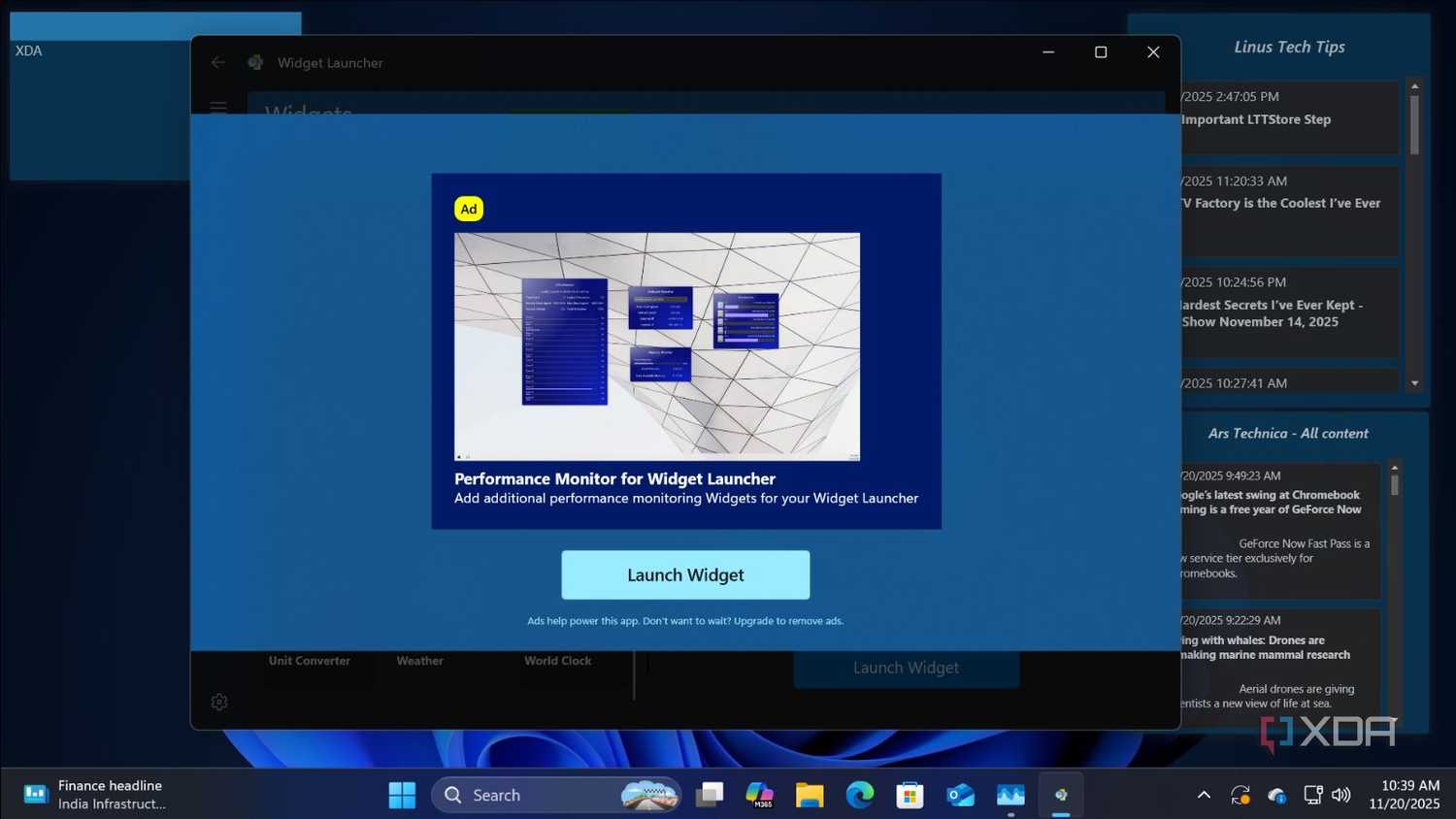Screen dimensions: 1456x819
Task: Maximize the Widget Launcher window
Action: pyautogui.click(x=1101, y=52)
